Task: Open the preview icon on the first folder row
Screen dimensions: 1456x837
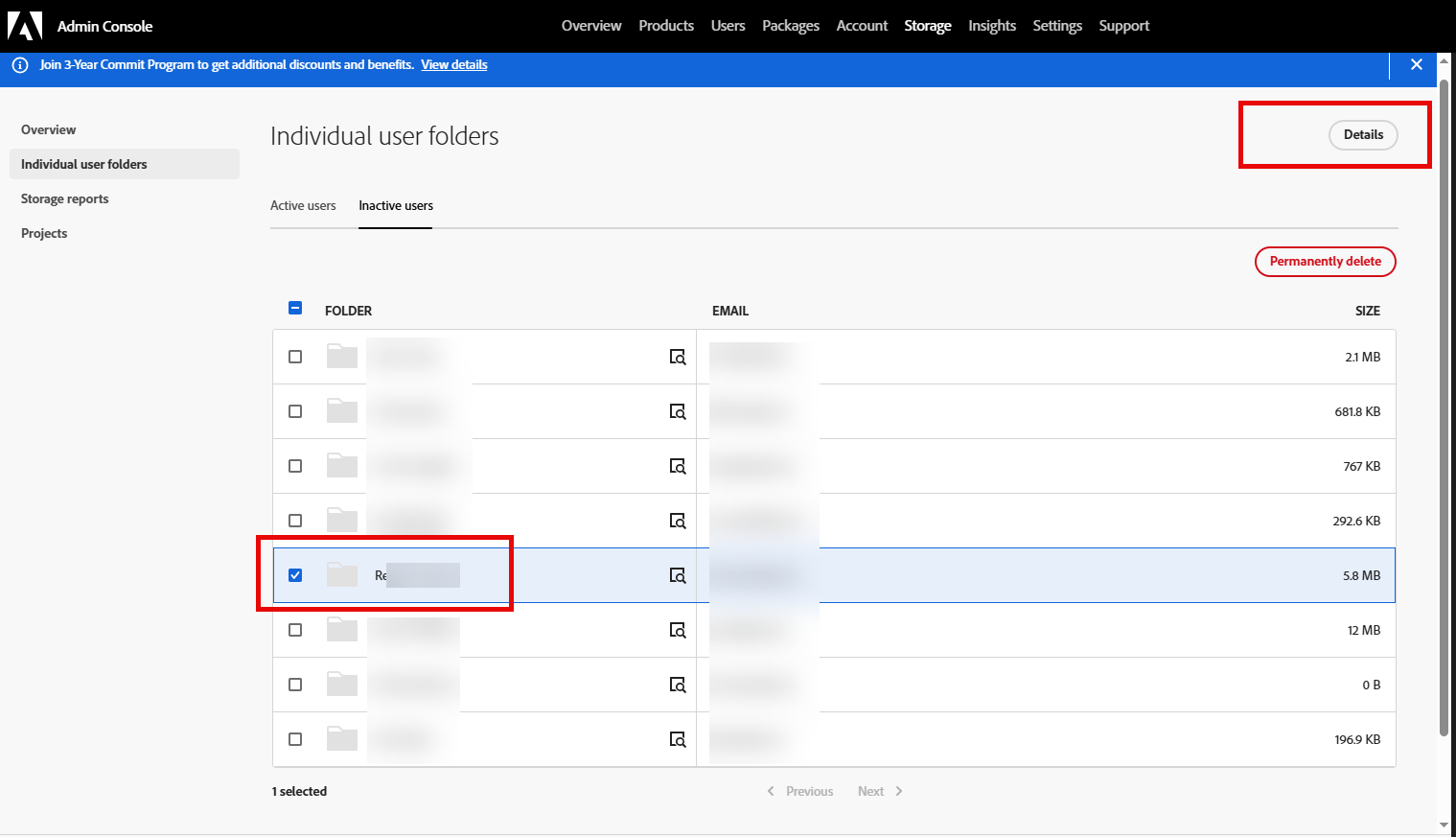Action: coord(678,357)
